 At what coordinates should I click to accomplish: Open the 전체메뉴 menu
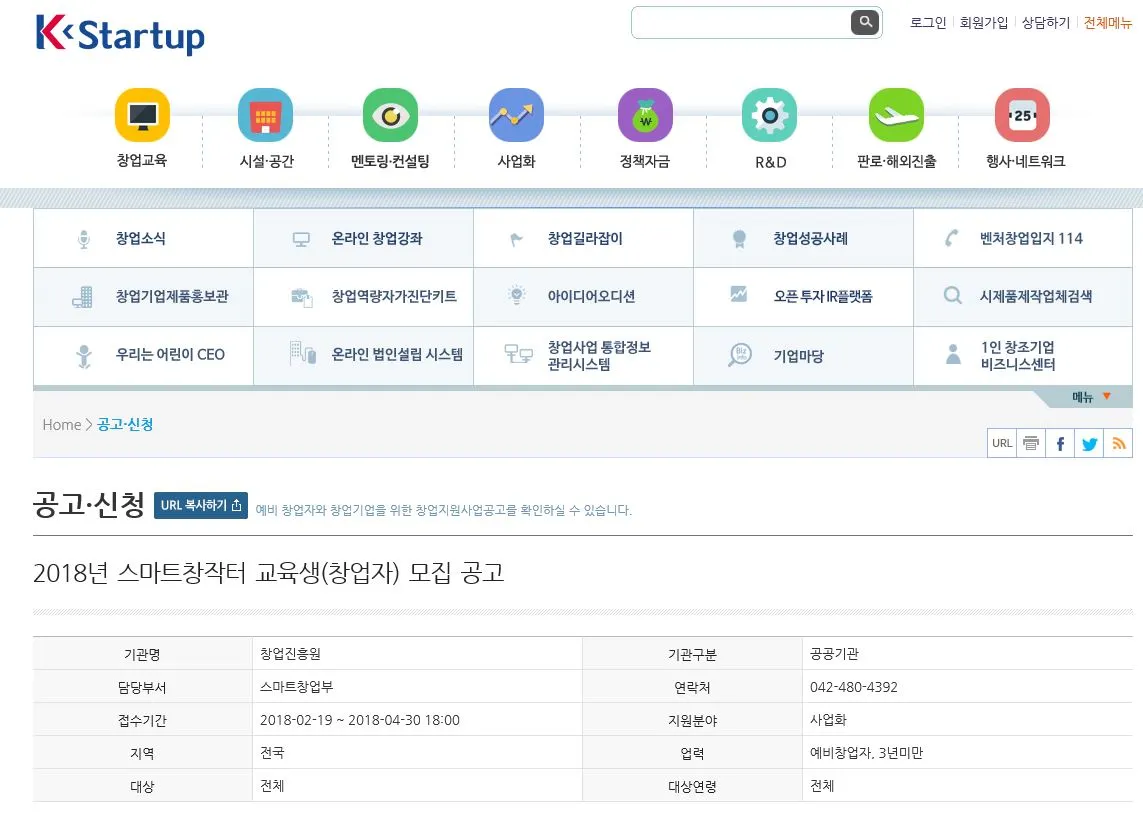click(1106, 22)
